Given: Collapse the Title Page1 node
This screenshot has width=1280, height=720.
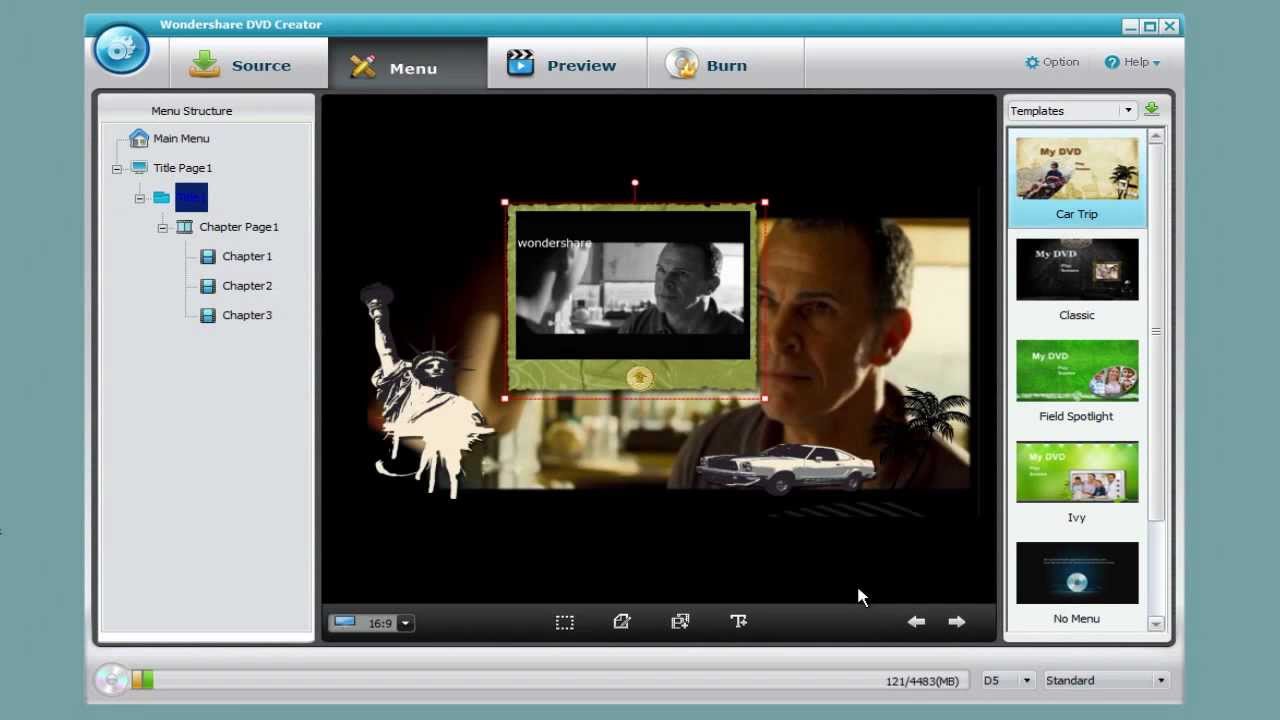Looking at the screenshot, I should tap(117, 169).
